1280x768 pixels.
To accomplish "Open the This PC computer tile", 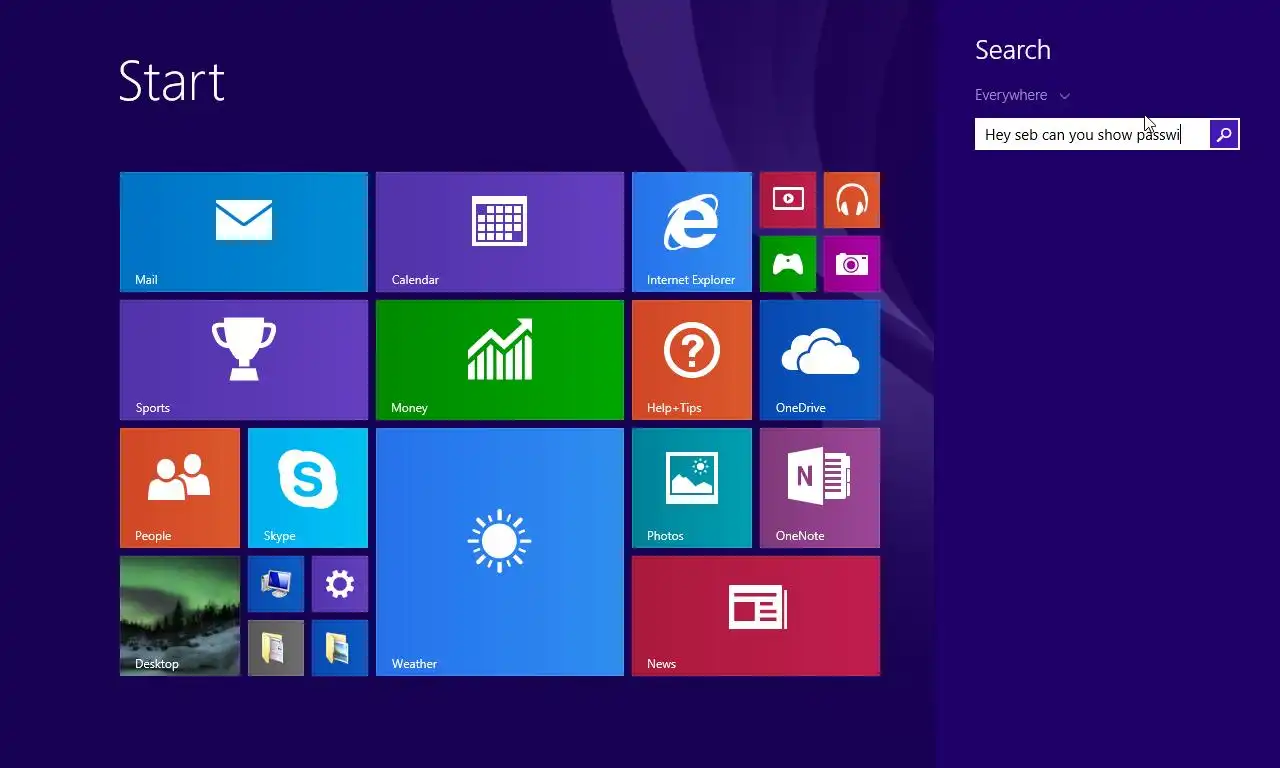I will coord(276,584).
